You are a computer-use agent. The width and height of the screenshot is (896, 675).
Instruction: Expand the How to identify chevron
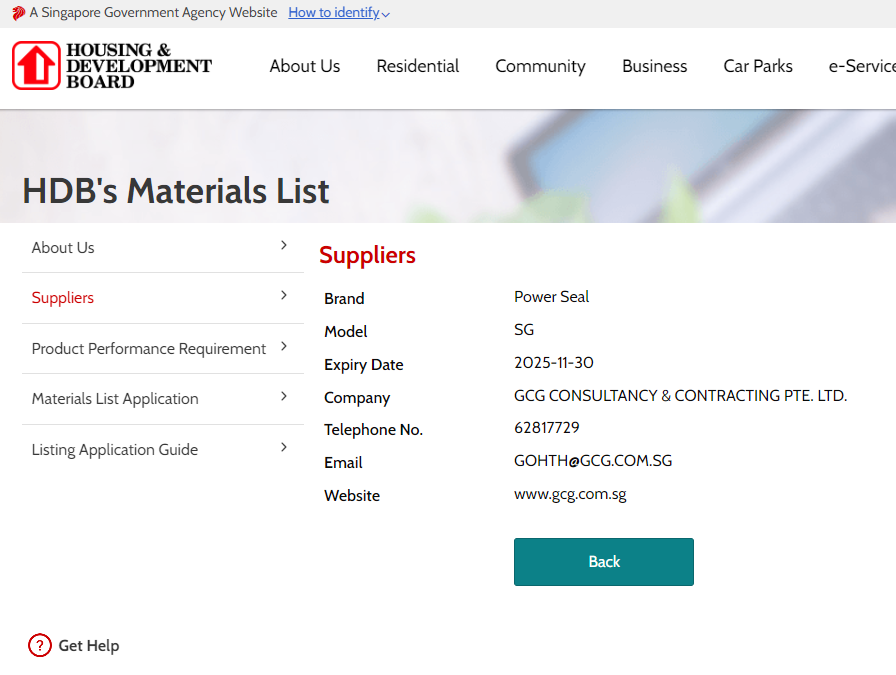click(386, 14)
